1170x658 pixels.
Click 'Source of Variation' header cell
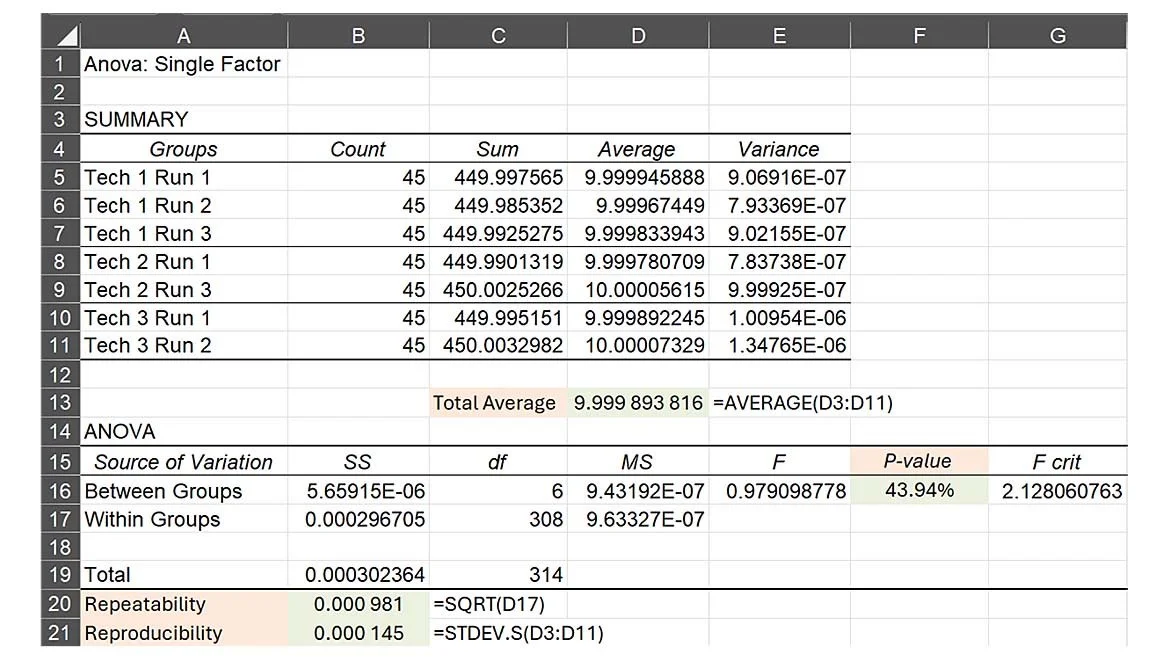184,462
